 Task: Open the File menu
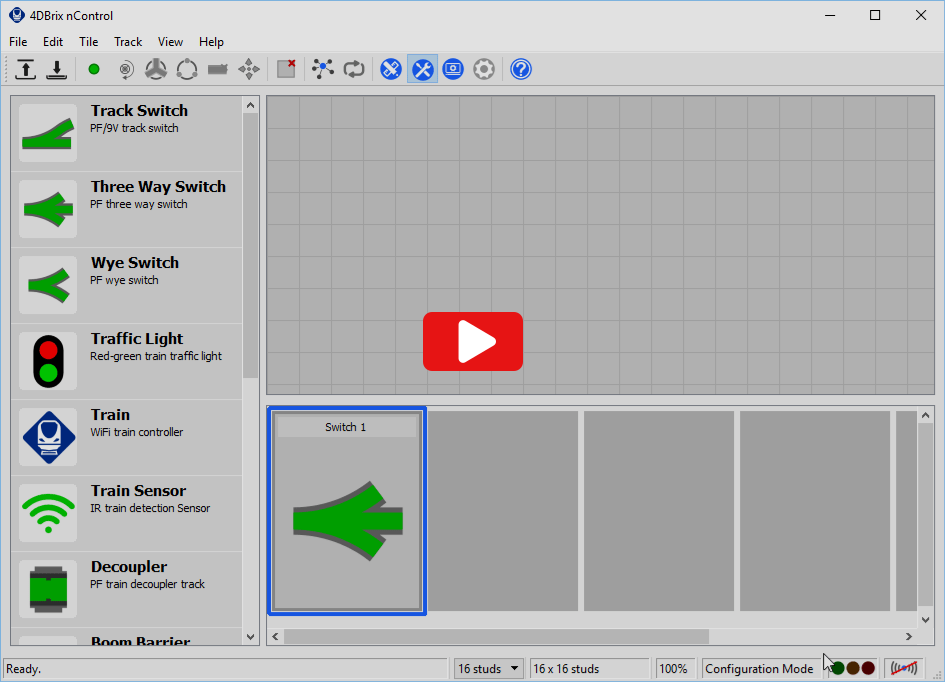pyautogui.click(x=18, y=42)
